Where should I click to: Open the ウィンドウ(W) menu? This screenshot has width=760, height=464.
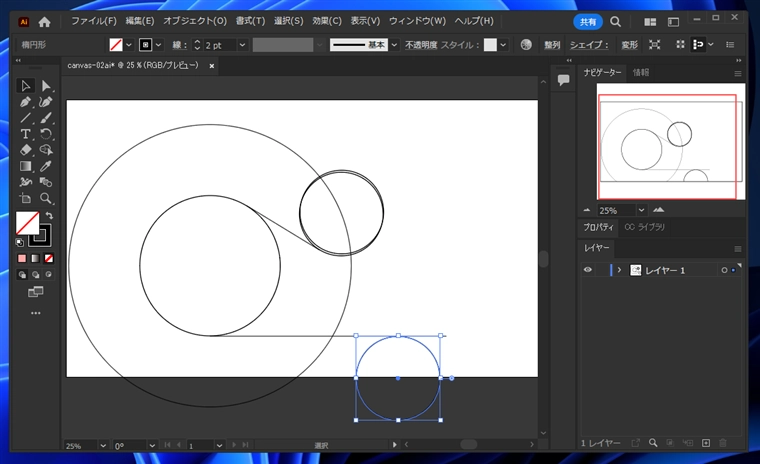click(417, 21)
